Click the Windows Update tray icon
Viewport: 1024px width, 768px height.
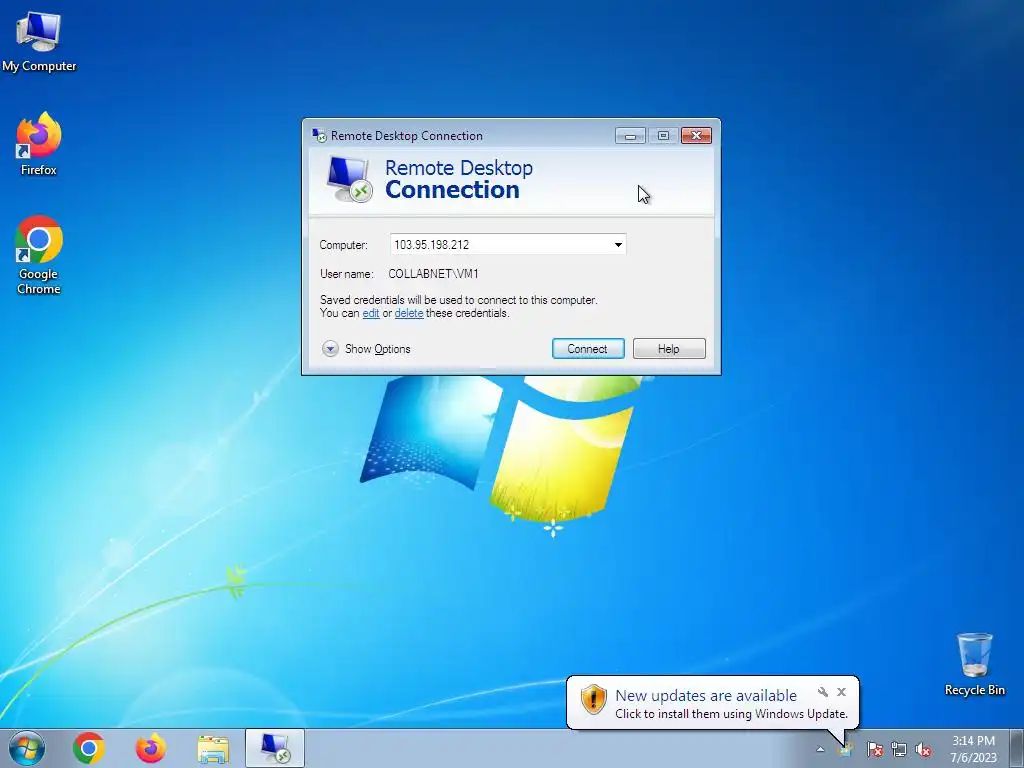pos(846,750)
